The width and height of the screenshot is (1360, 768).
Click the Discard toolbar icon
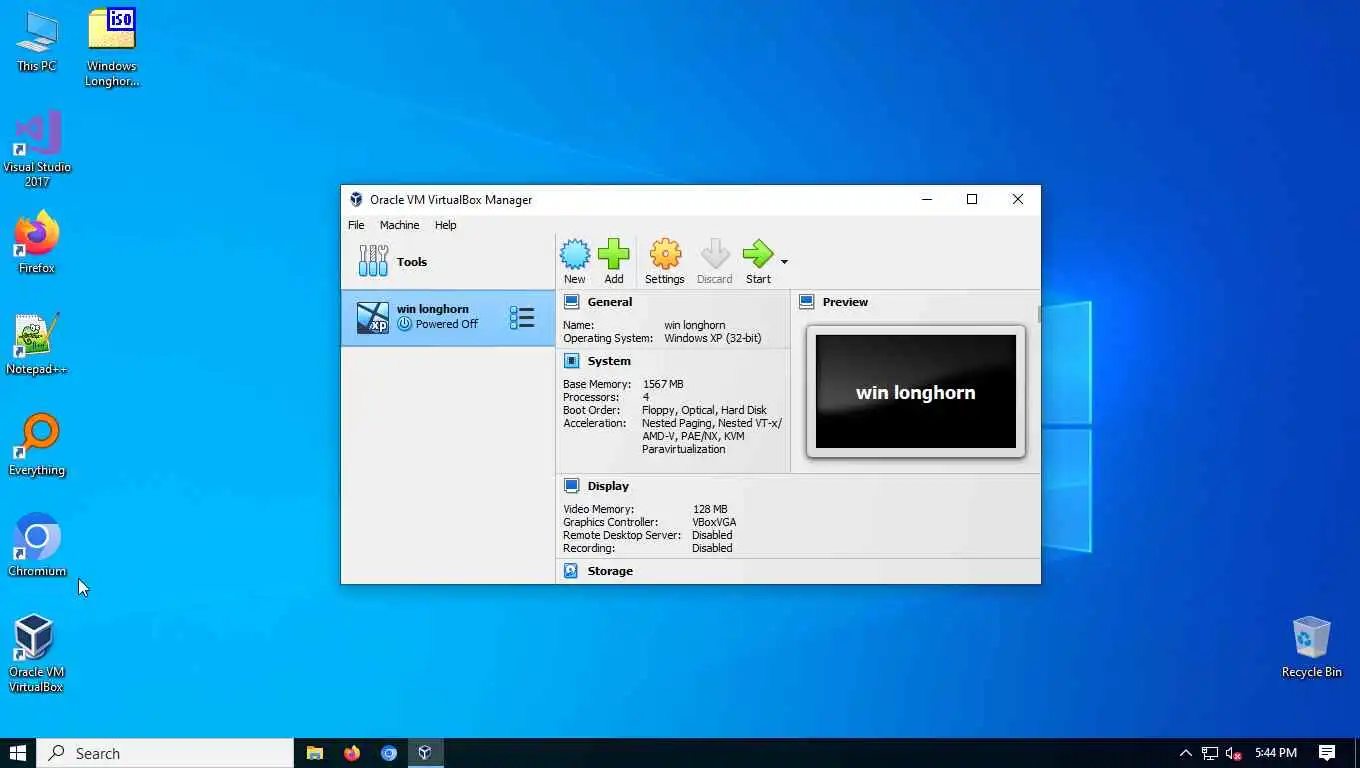click(x=715, y=255)
